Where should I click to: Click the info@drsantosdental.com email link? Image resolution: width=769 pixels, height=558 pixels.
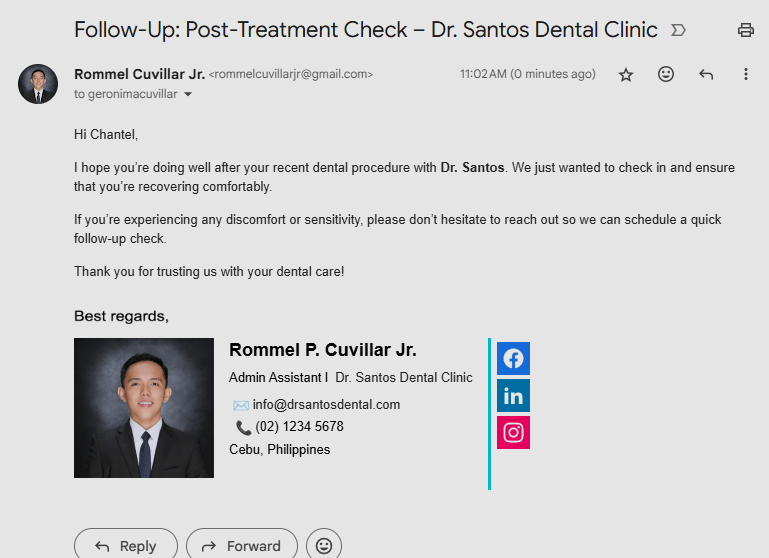point(326,405)
